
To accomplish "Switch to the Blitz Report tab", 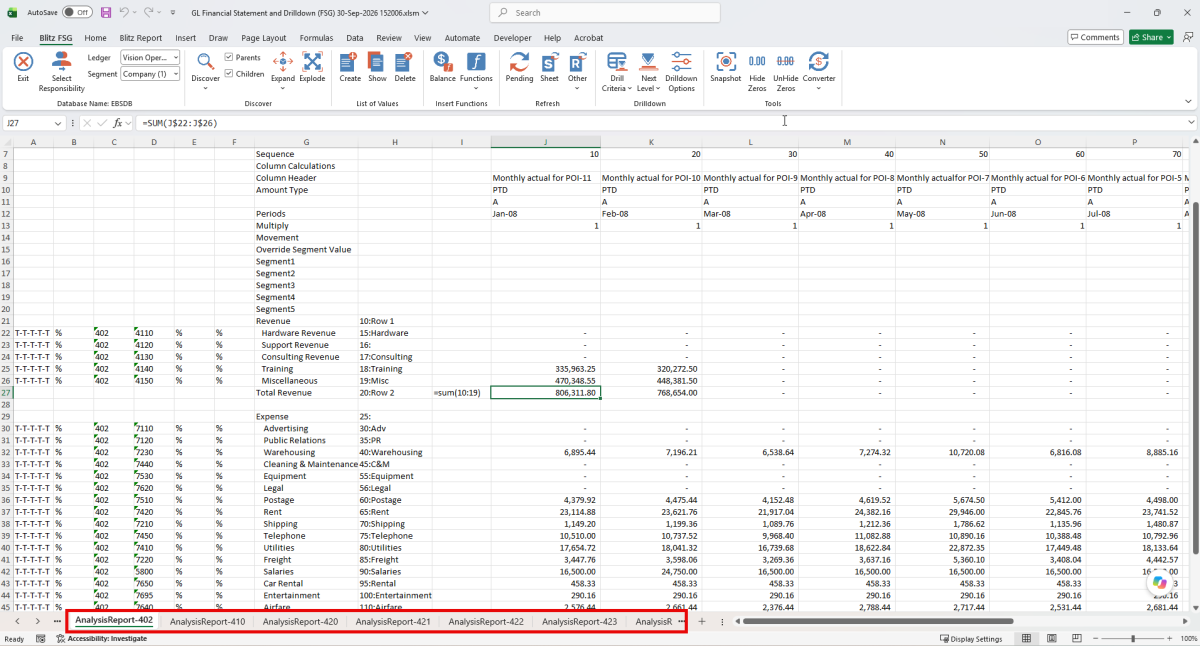I will coord(141,38).
